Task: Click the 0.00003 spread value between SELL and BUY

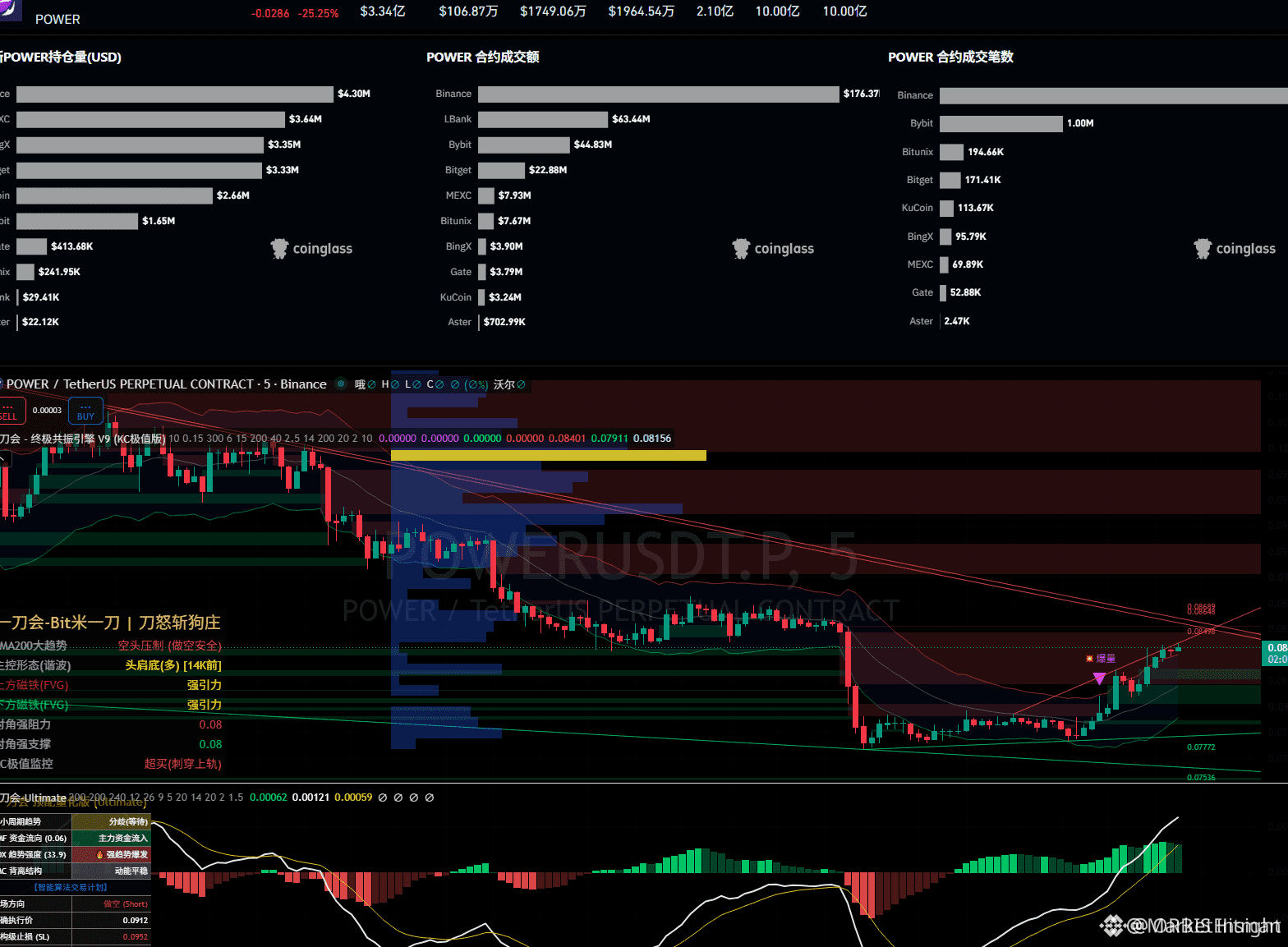Action: [47, 410]
